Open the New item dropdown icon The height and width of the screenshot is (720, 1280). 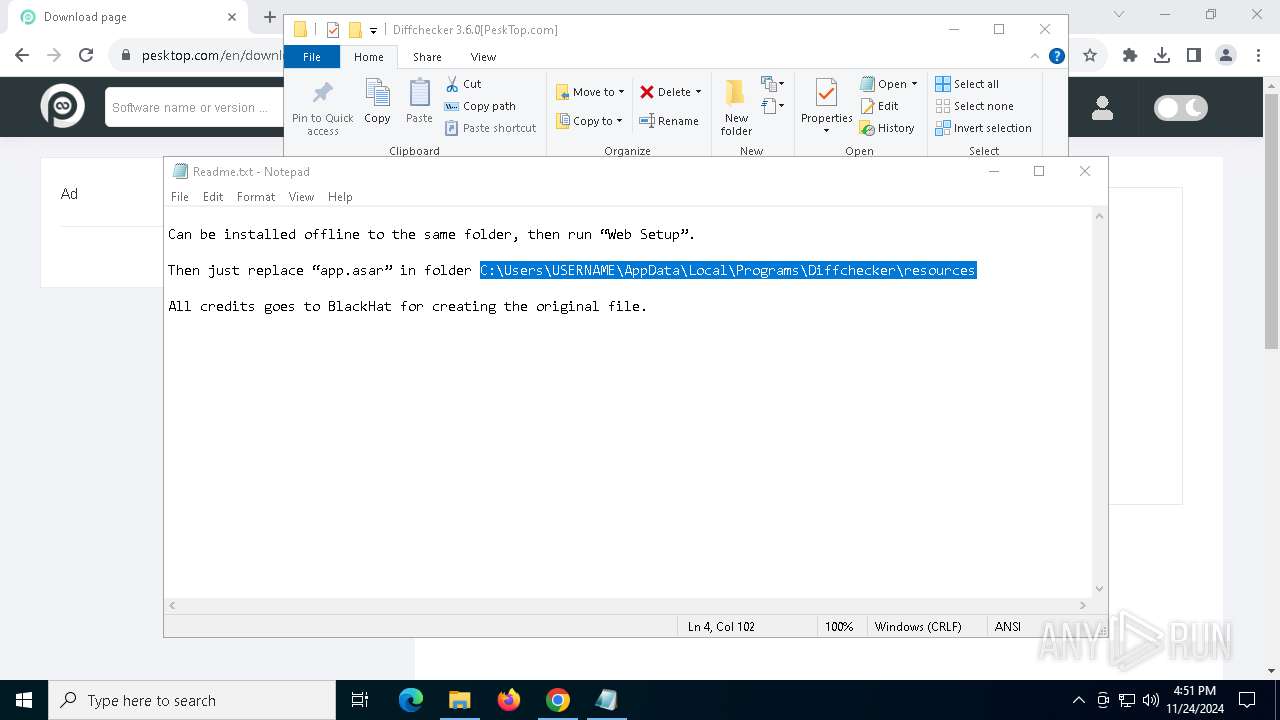pyautogui.click(x=772, y=84)
